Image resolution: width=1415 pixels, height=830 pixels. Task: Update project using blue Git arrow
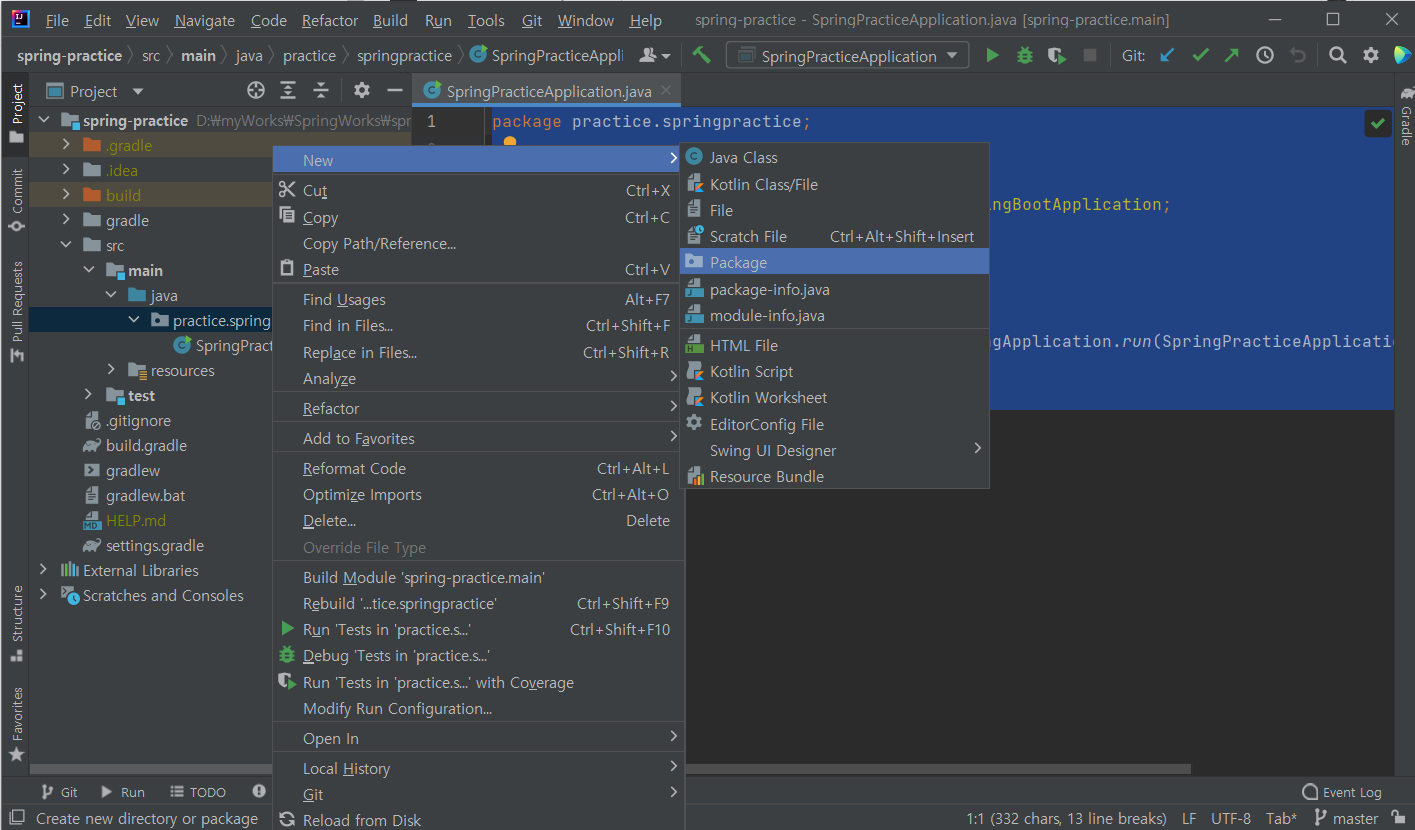tap(1167, 56)
